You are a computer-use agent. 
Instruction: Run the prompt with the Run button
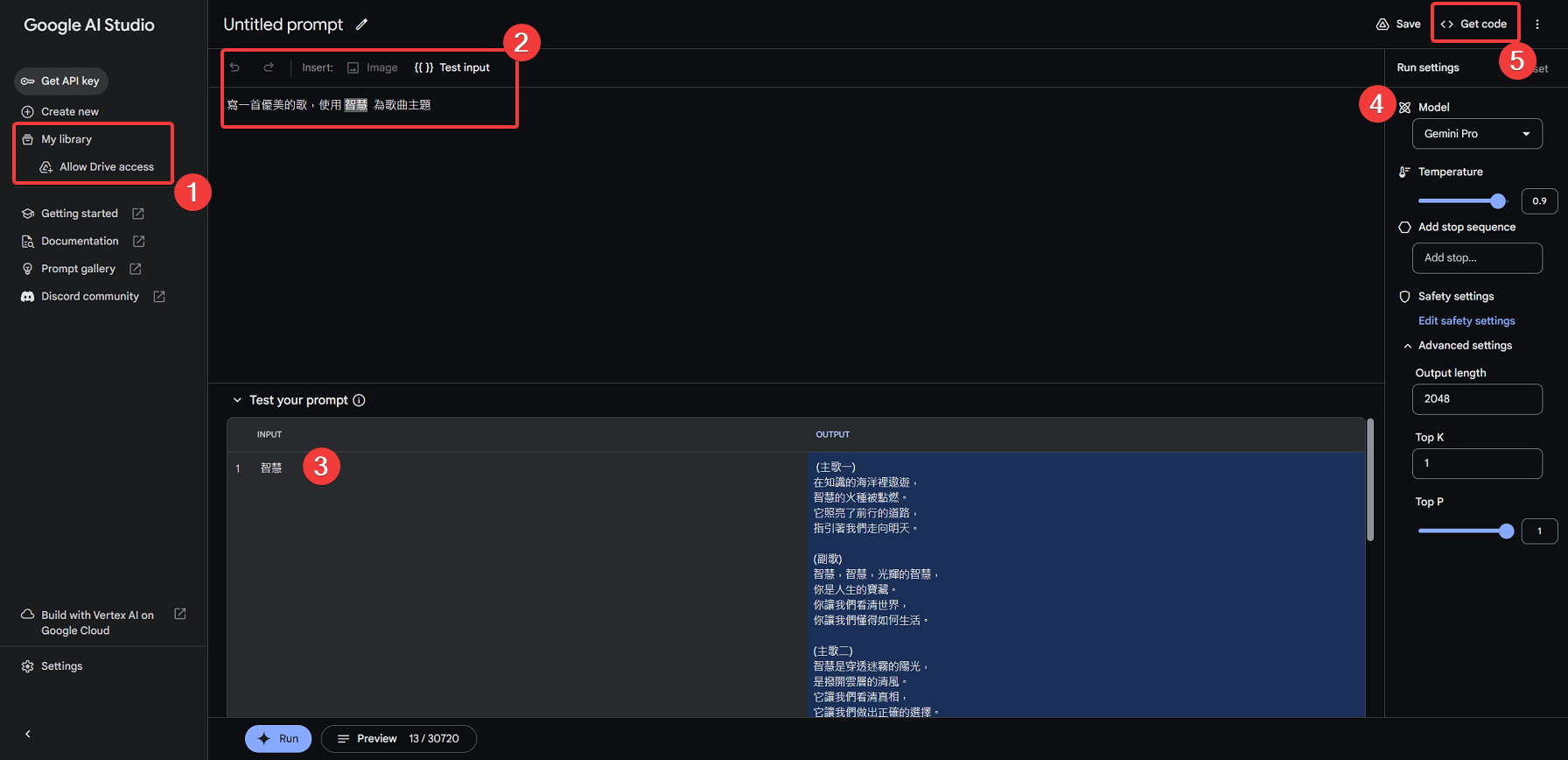tap(278, 738)
